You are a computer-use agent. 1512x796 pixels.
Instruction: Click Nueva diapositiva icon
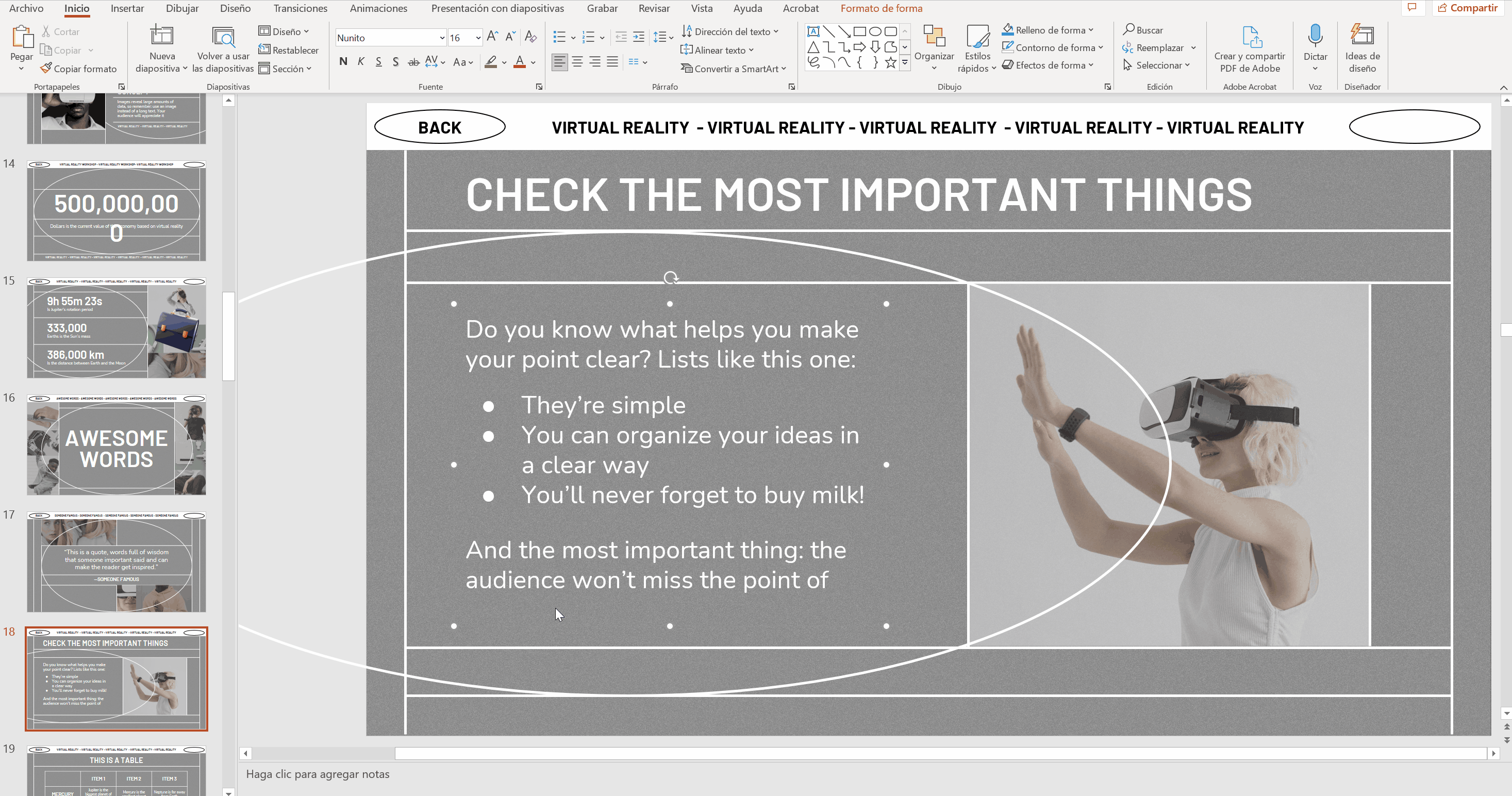(x=161, y=35)
